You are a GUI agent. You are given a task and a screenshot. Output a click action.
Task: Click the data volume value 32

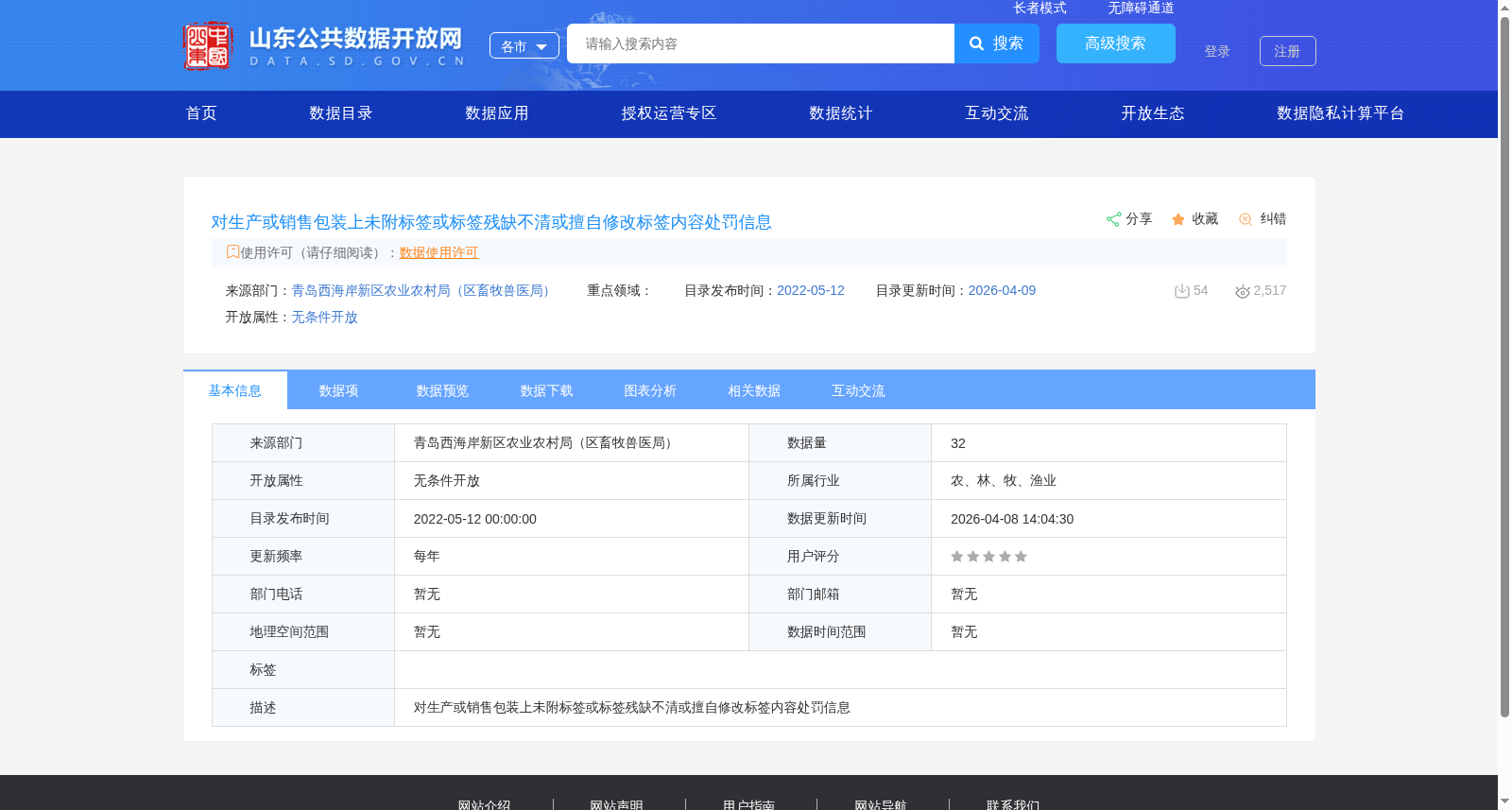[958, 443]
